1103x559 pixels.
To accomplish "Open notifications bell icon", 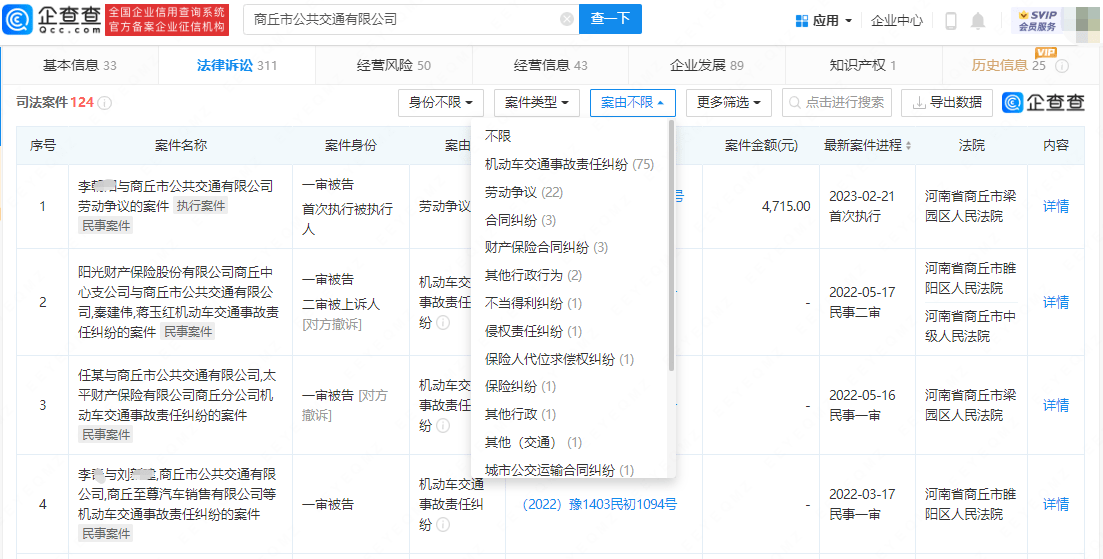I will (x=978, y=20).
